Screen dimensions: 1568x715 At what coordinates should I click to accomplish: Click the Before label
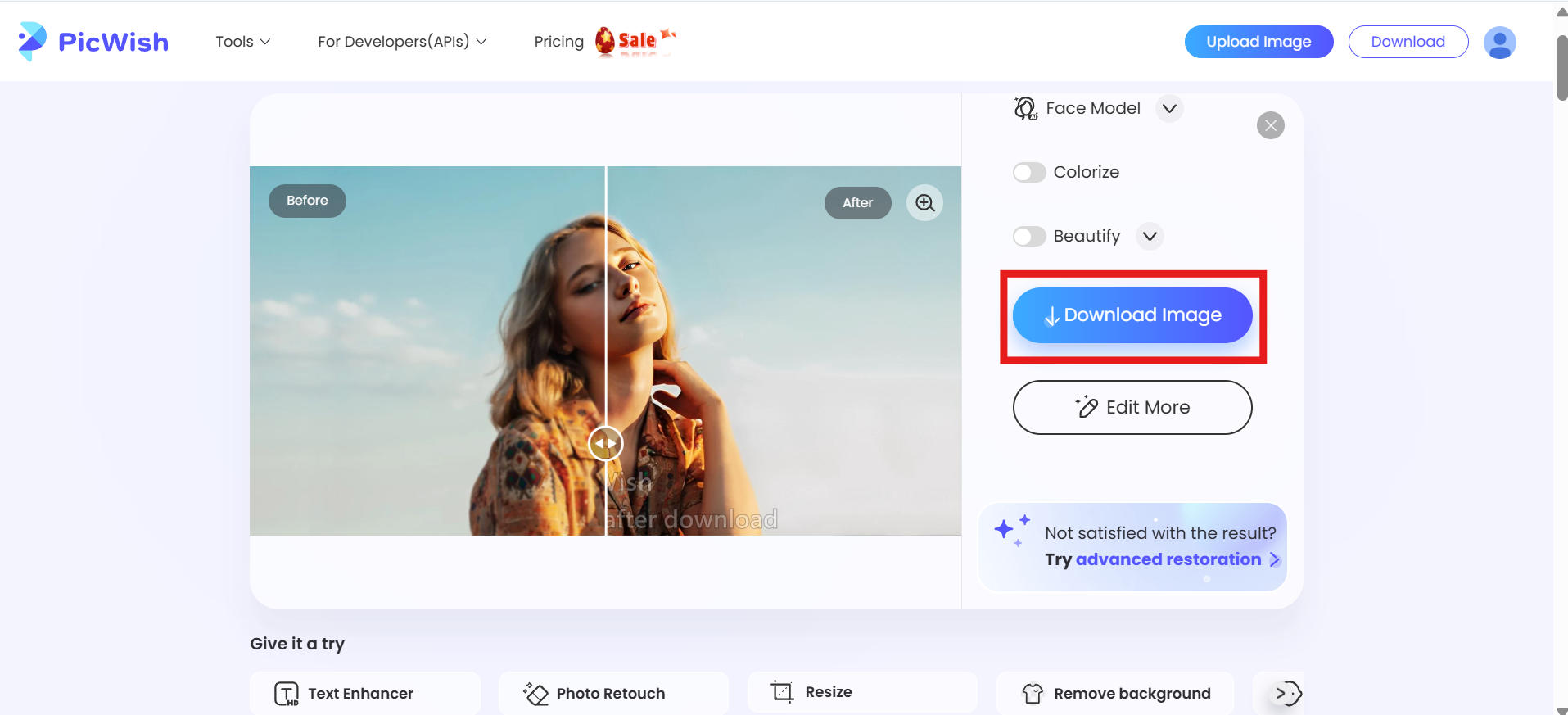click(x=307, y=201)
